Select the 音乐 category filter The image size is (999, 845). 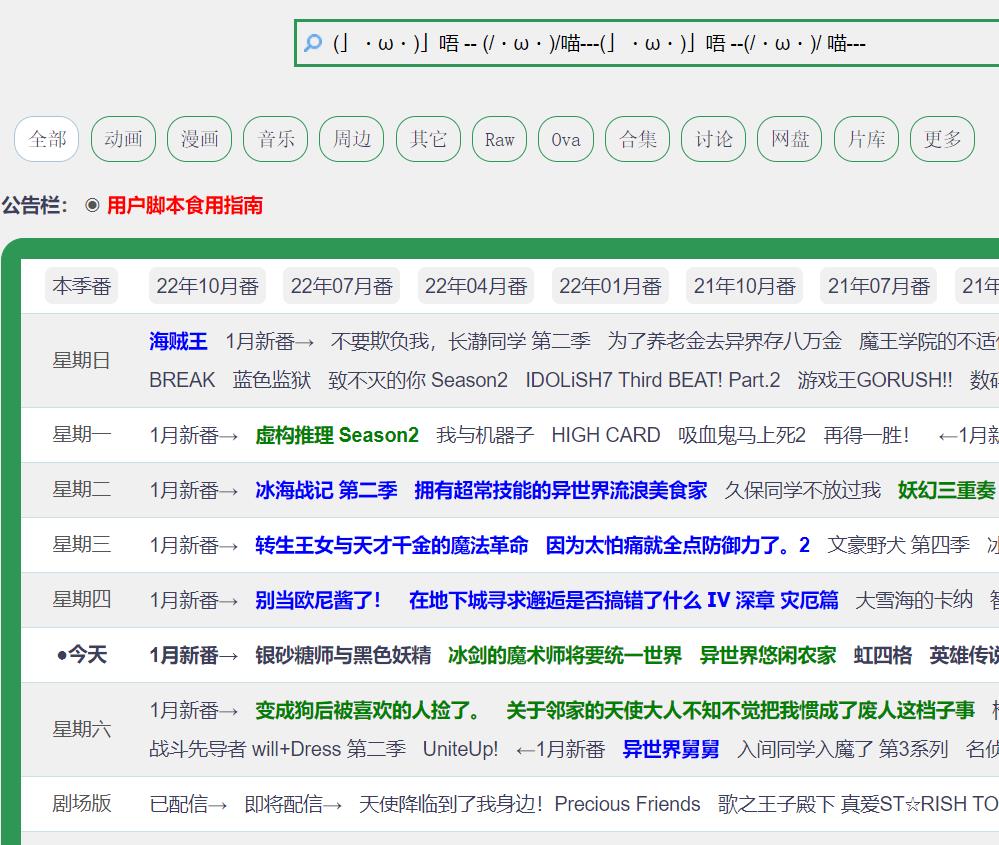click(275, 140)
